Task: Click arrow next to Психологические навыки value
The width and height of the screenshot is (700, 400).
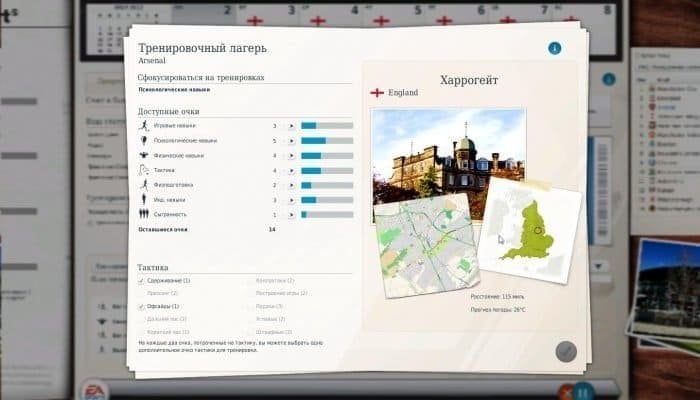Action: (x=291, y=141)
